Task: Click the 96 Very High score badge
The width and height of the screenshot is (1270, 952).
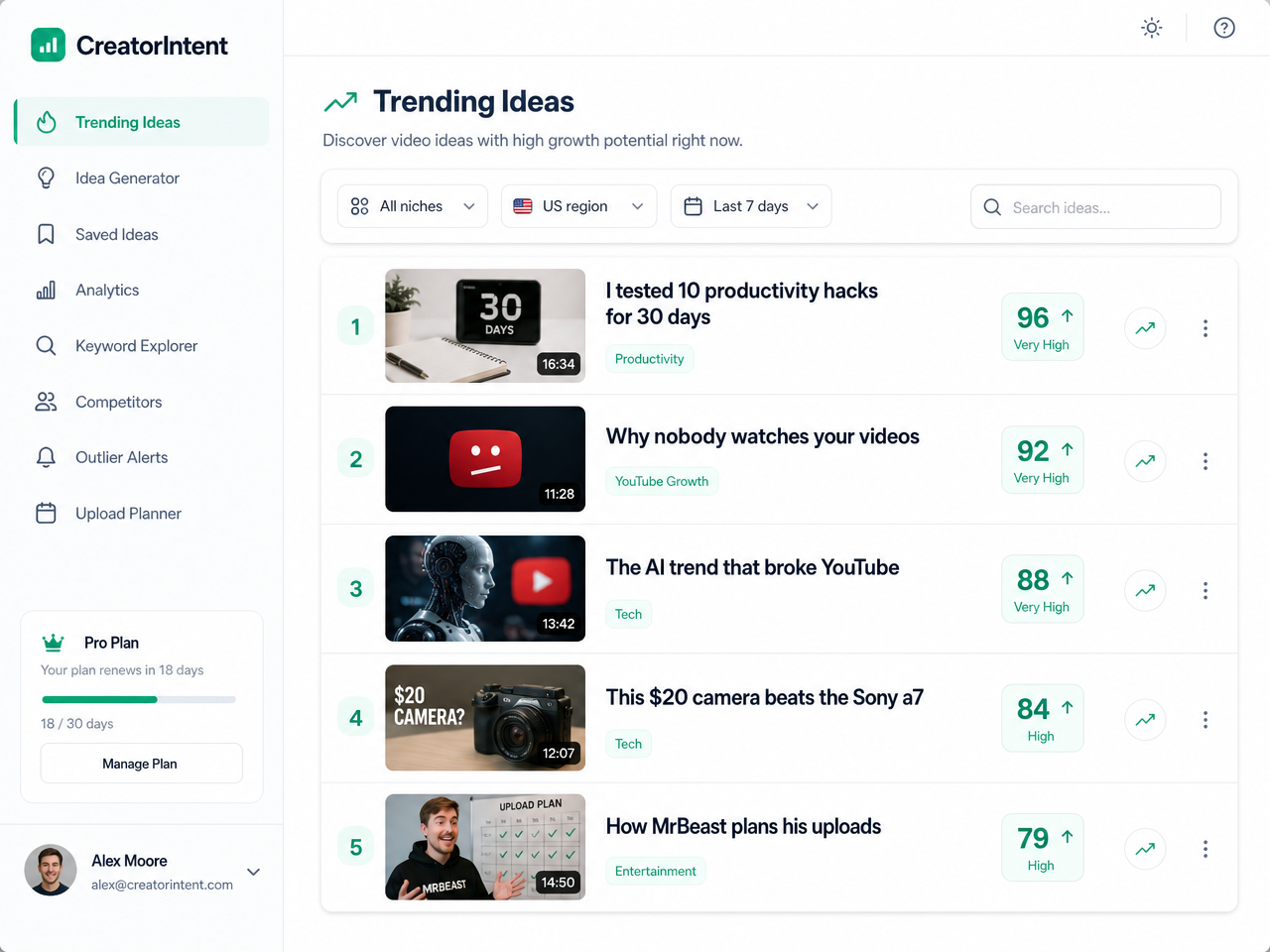Action: pyautogui.click(x=1043, y=327)
